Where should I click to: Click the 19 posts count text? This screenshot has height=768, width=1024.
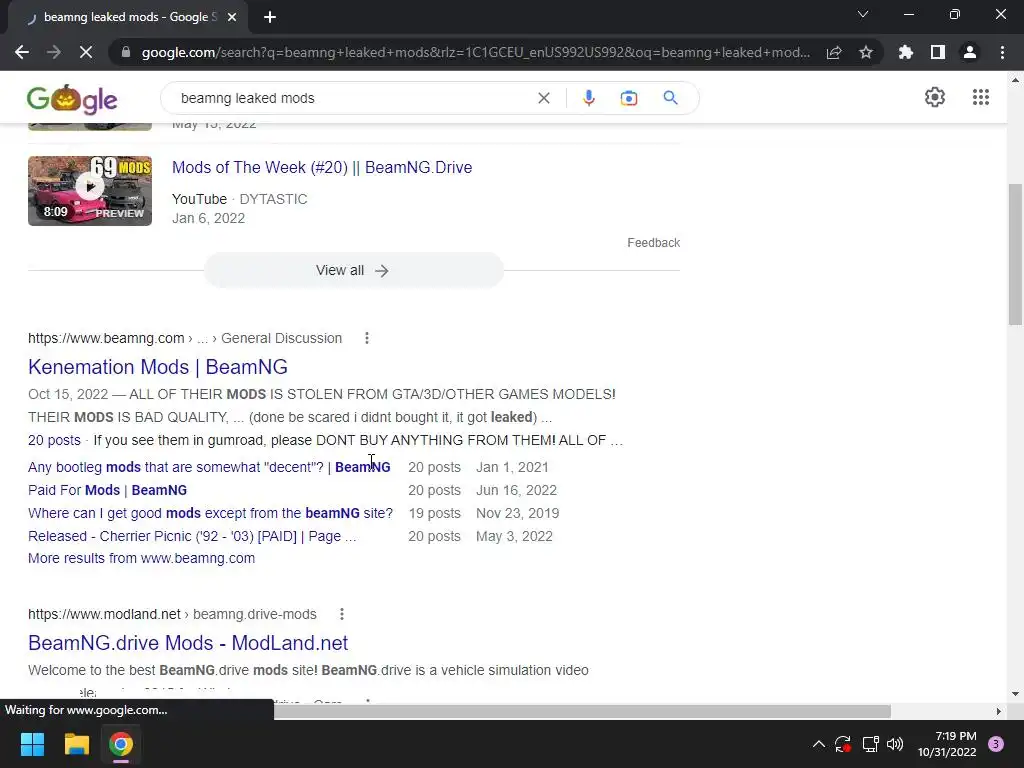click(x=434, y=513)
